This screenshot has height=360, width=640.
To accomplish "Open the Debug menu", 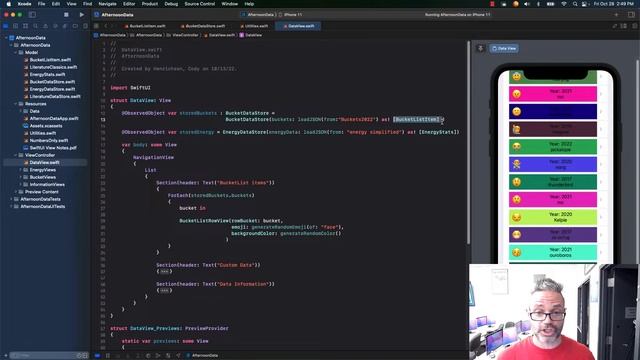I will coord(171,4).
